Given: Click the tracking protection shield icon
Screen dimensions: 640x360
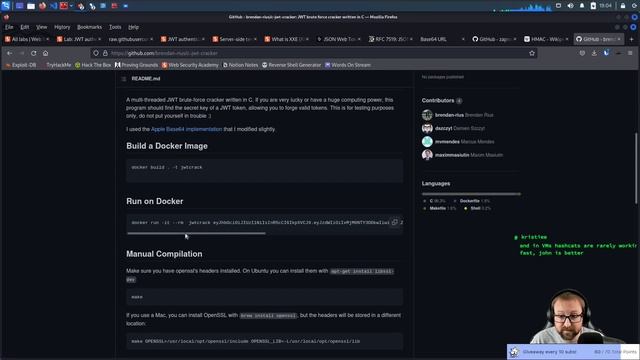Looking at the screenshot, I should pyautogui.click(x=96, y=53).
